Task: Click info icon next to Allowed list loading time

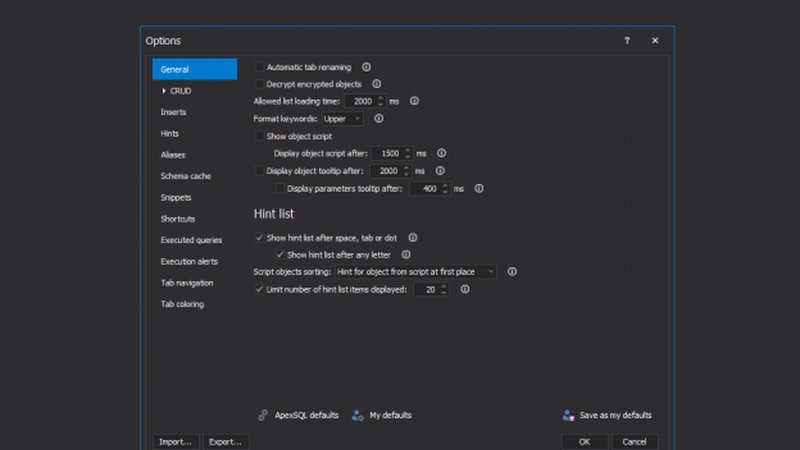Action: point(414,101)
